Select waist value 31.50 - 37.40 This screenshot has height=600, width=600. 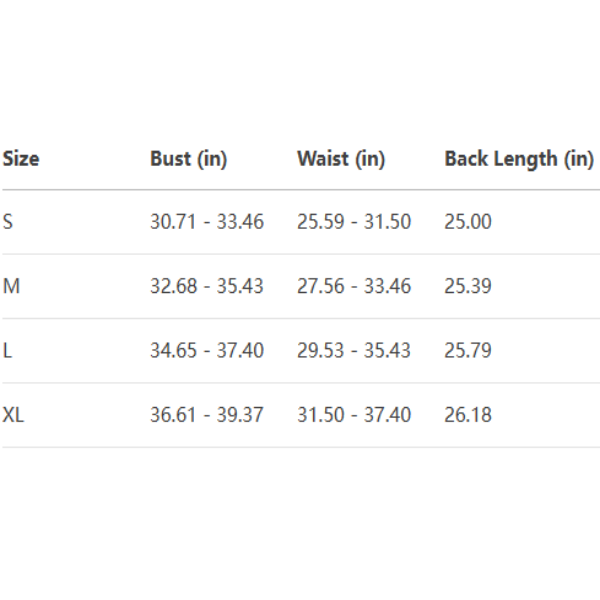click(354, 414)
